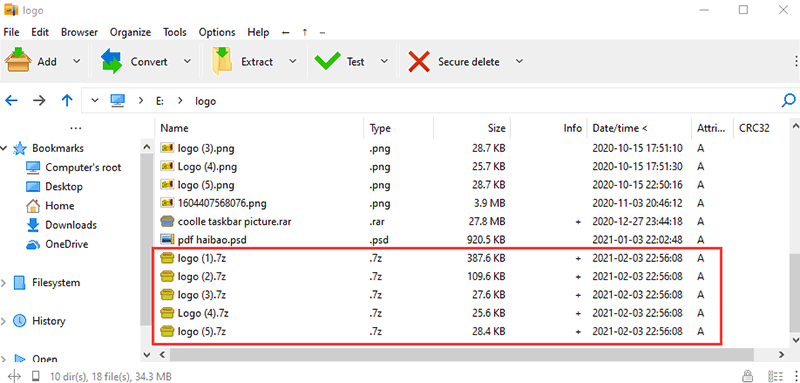Image resolution: width=800 pixels, height=383 pixels.
Task: Click the Home house icon
Action: pos(33,206)
